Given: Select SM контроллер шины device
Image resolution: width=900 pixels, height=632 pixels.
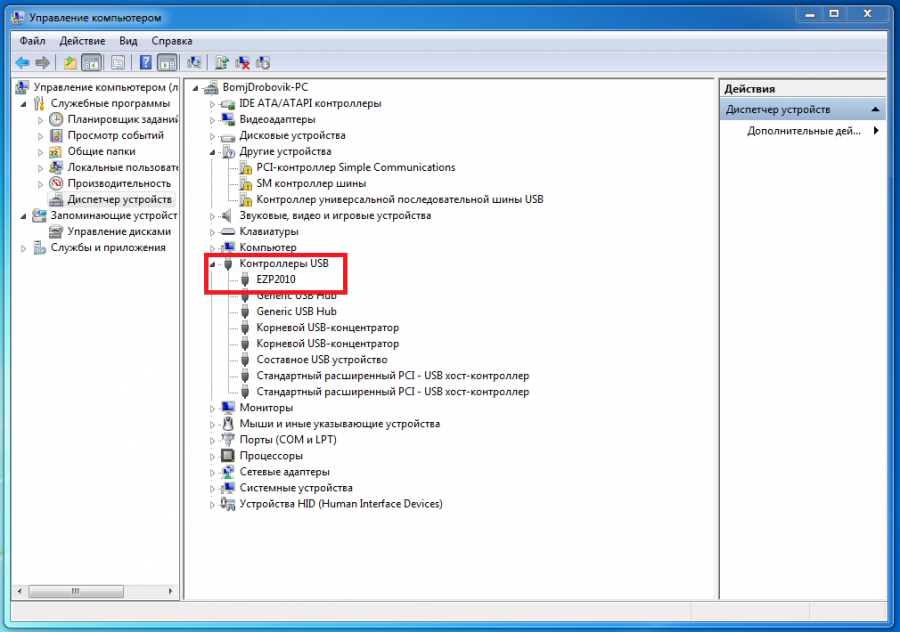Looking at the screenshot, I should click(x=310, y=183).
